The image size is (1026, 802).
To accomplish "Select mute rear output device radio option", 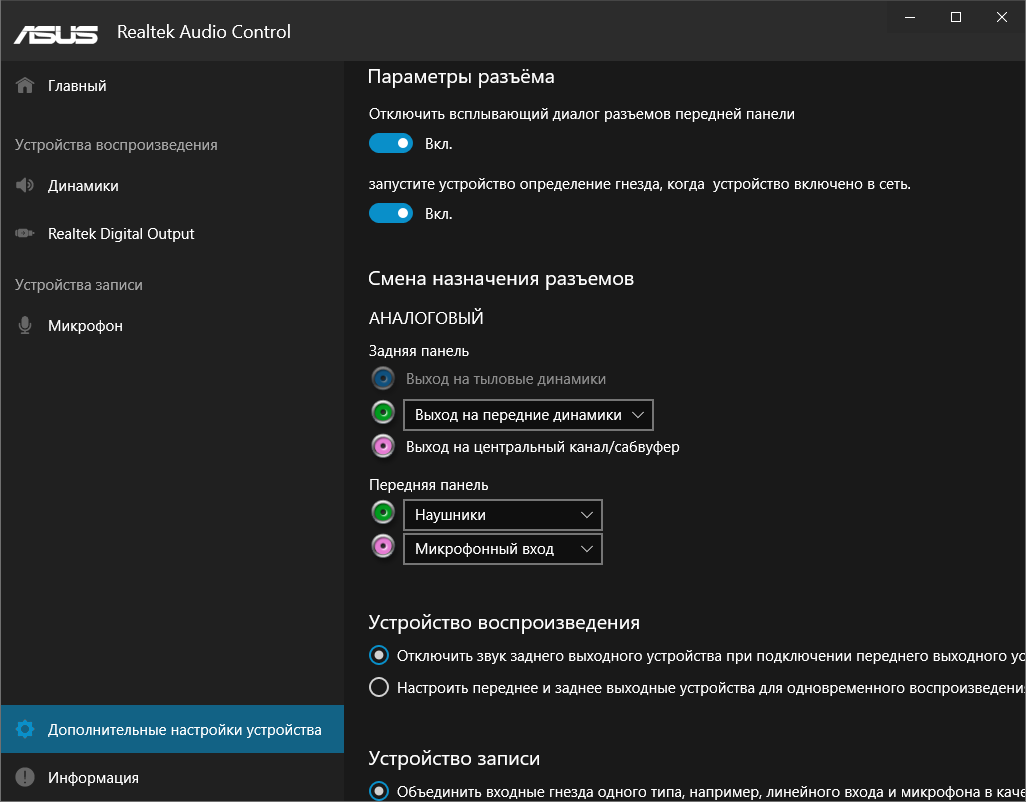I will [379, 656].
